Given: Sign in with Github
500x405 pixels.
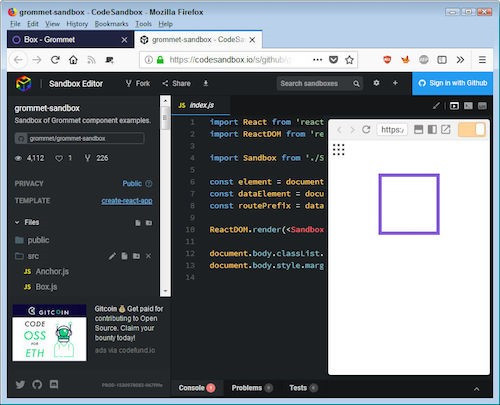Looking at the screenshot, I should tap(452, 83).
